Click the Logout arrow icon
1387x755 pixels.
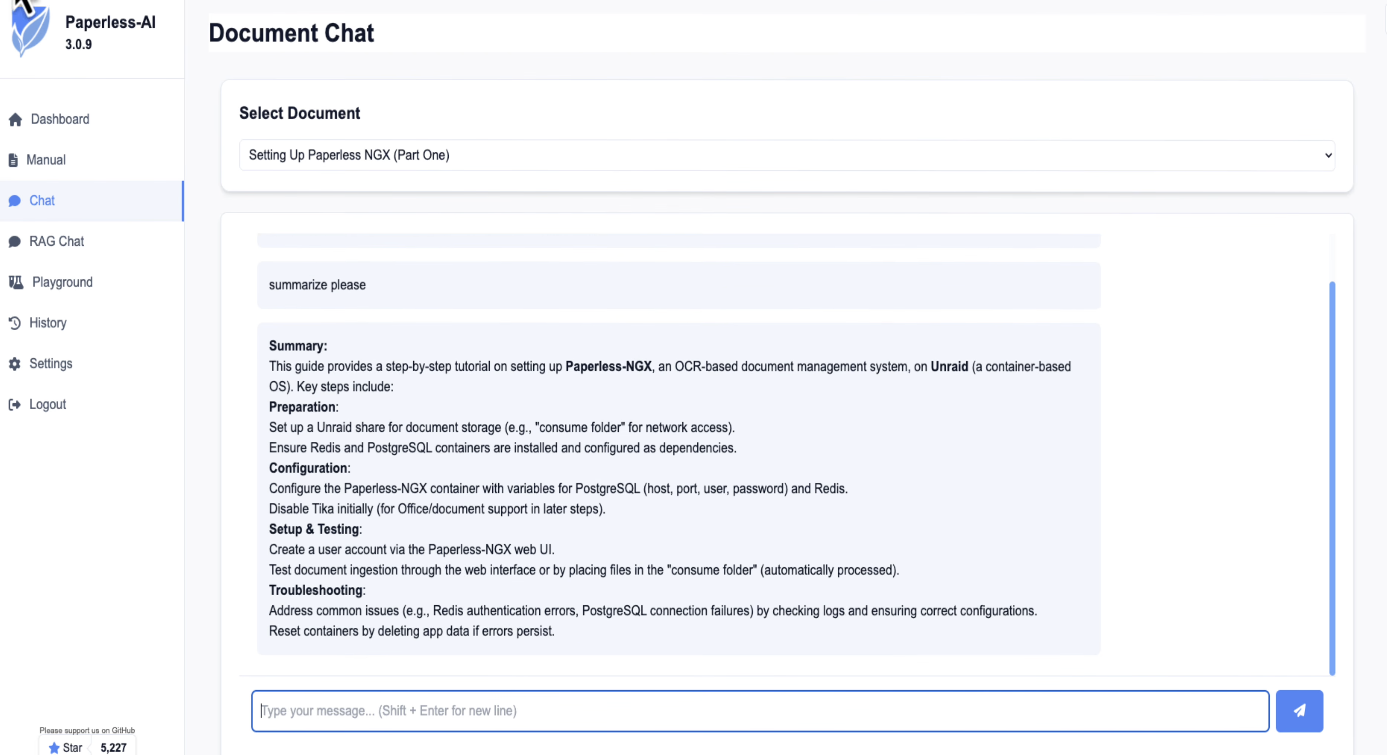pyautogui.click(x=15, y=405)
